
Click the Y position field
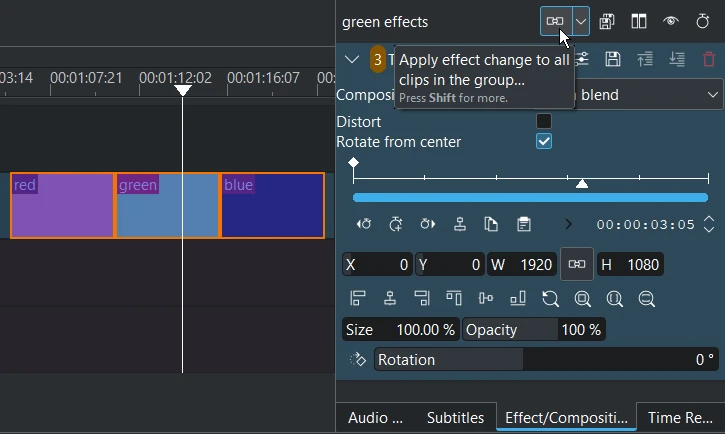[450, 264]
